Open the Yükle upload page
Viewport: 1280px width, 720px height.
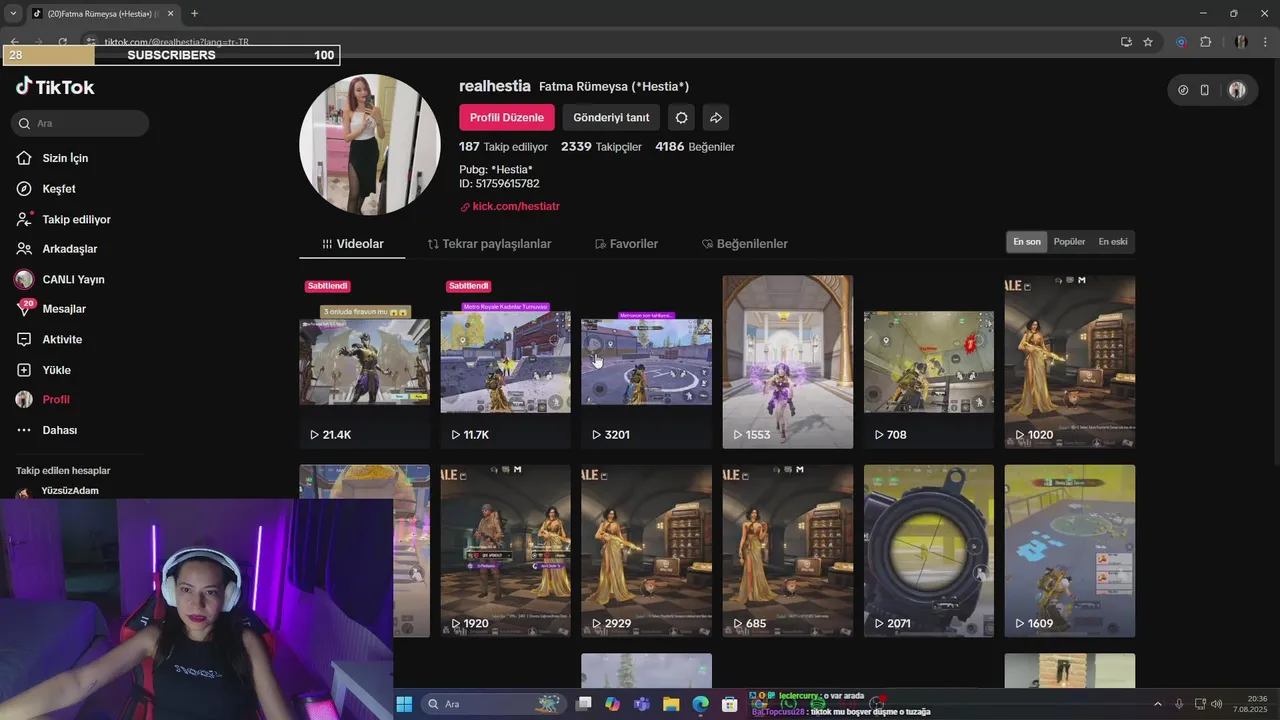(x=56, y=370)
